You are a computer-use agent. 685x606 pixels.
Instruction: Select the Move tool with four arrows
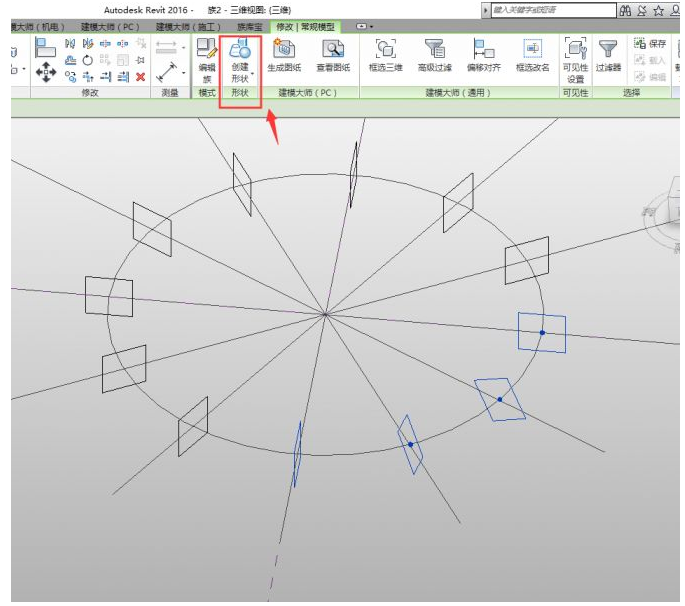(x=46, y=72)
